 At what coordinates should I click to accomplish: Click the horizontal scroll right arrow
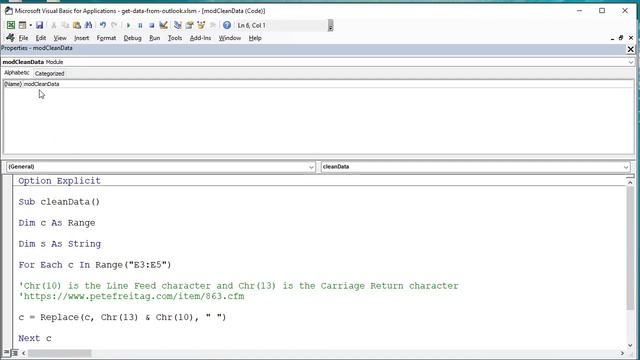(622, 353)
